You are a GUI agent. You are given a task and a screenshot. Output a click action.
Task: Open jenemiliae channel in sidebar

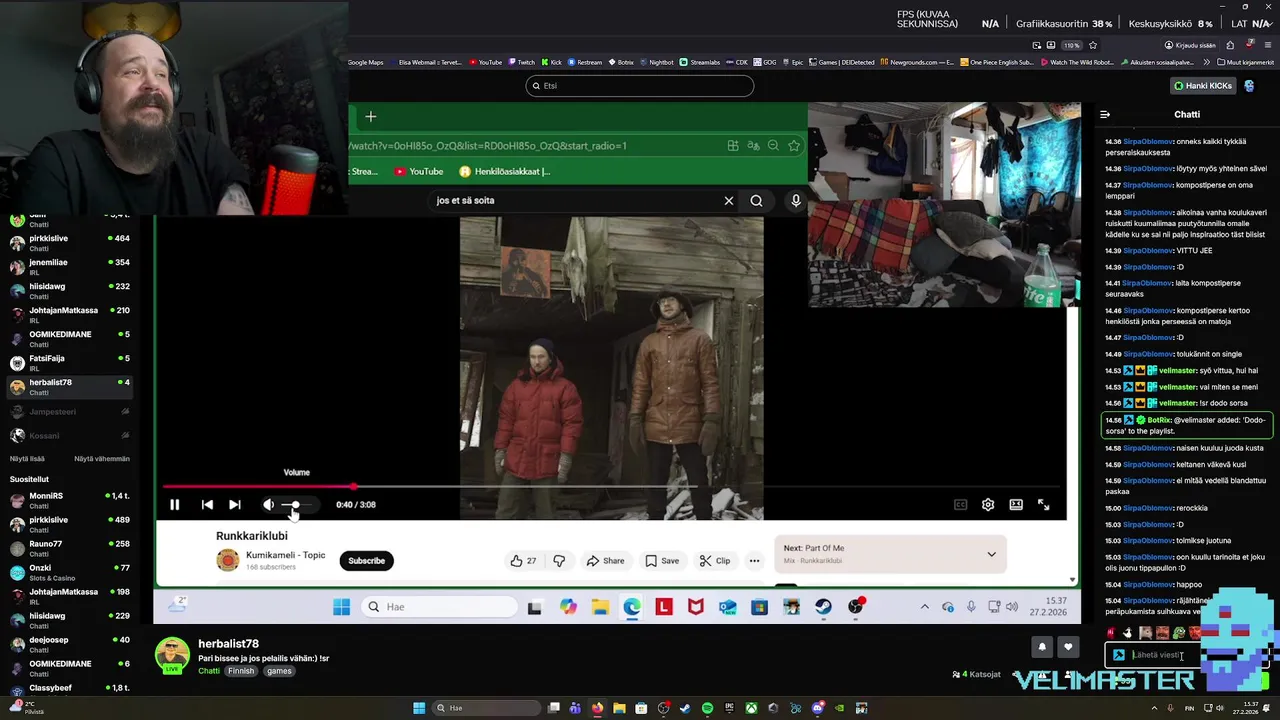pyautogui.click(x=70, y=267)
